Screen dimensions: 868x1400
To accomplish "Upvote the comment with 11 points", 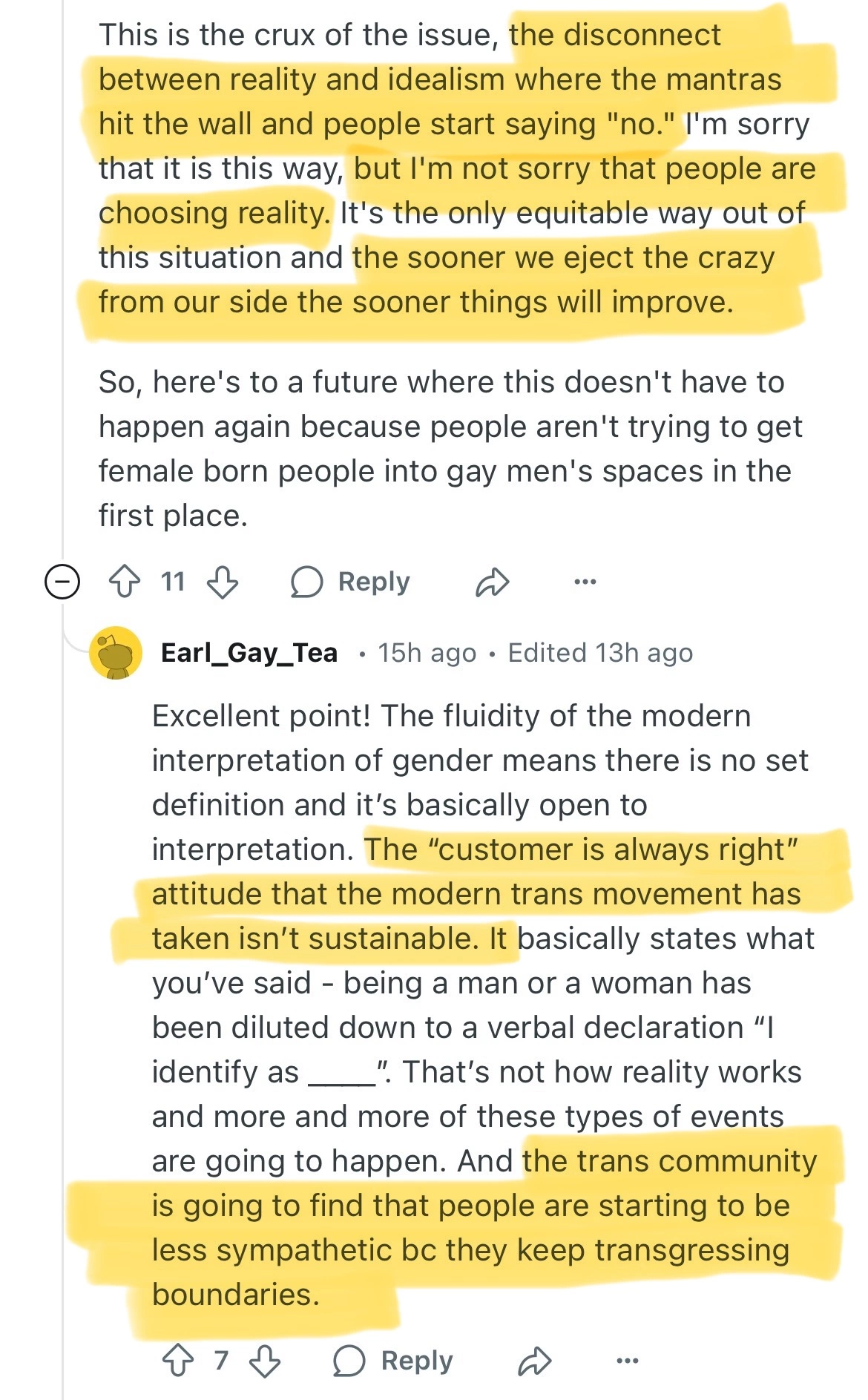I will tap(125, 582).
